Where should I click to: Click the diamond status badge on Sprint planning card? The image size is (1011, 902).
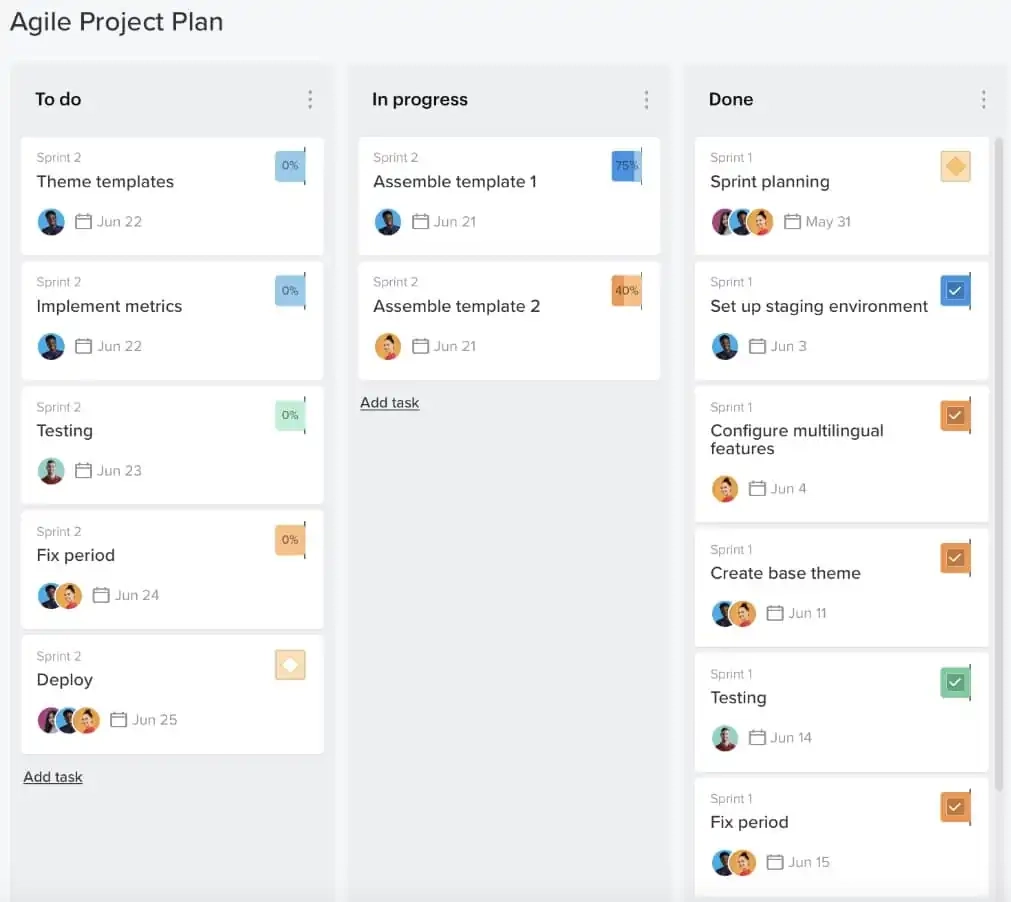[955, 166]
